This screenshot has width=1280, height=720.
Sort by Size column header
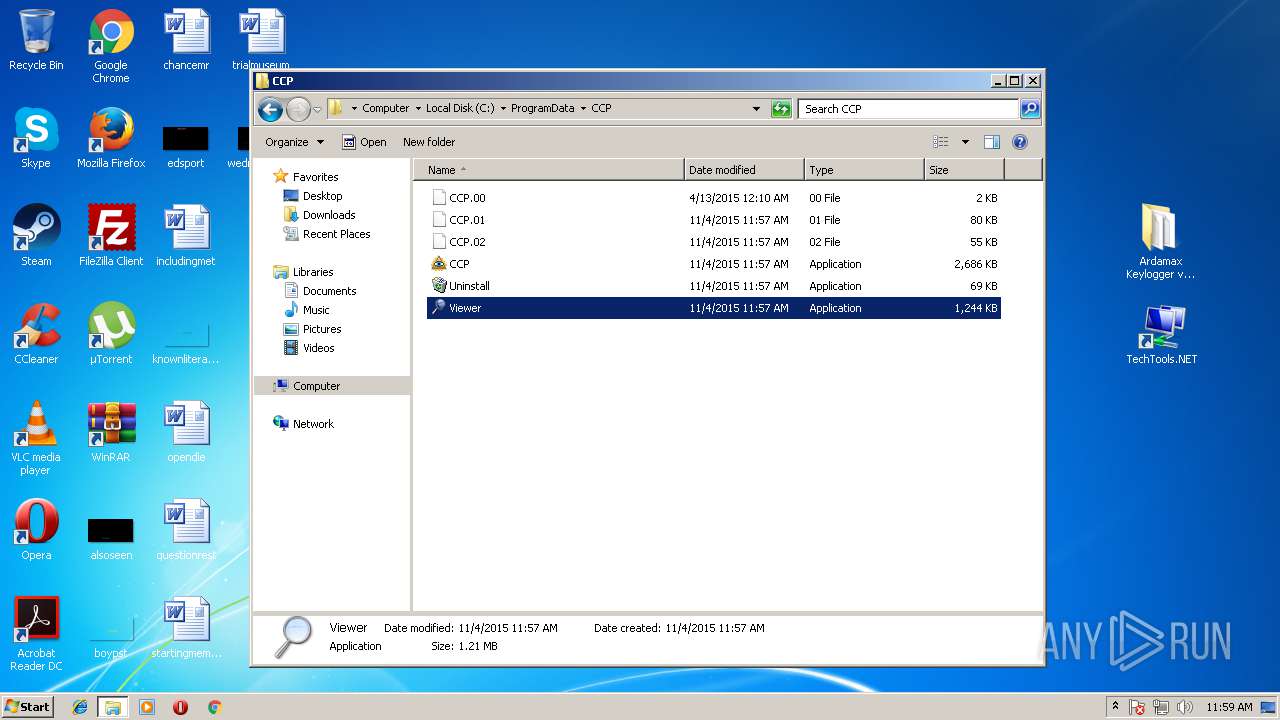(x=964, y=170)
